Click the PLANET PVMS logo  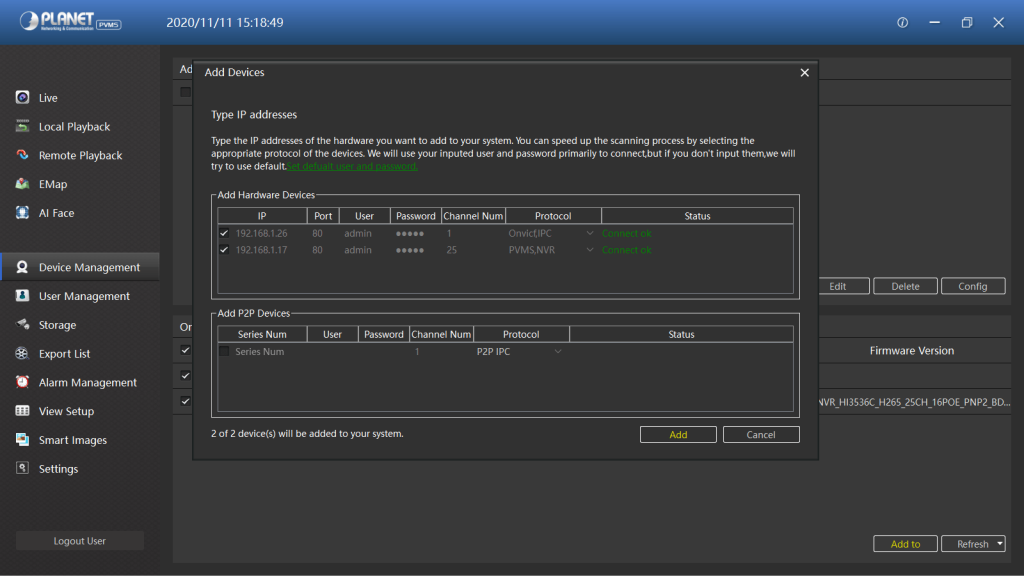70,22
